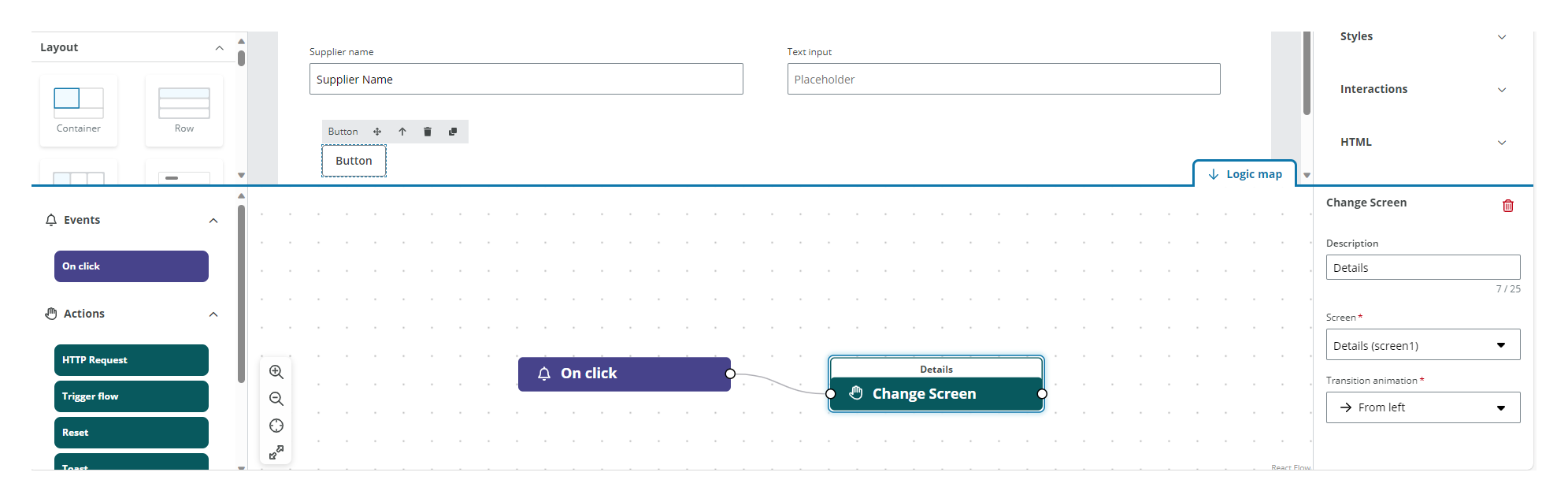The image size is (1568, 502).
Task: Click the Description field containing Details
Action: [1422, 268]
